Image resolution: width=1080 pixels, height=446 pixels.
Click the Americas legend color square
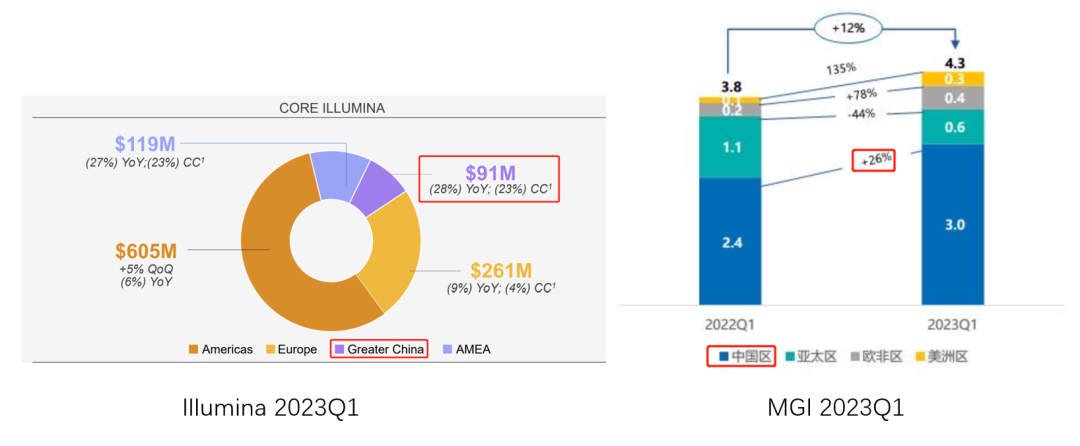coord(193,350)
